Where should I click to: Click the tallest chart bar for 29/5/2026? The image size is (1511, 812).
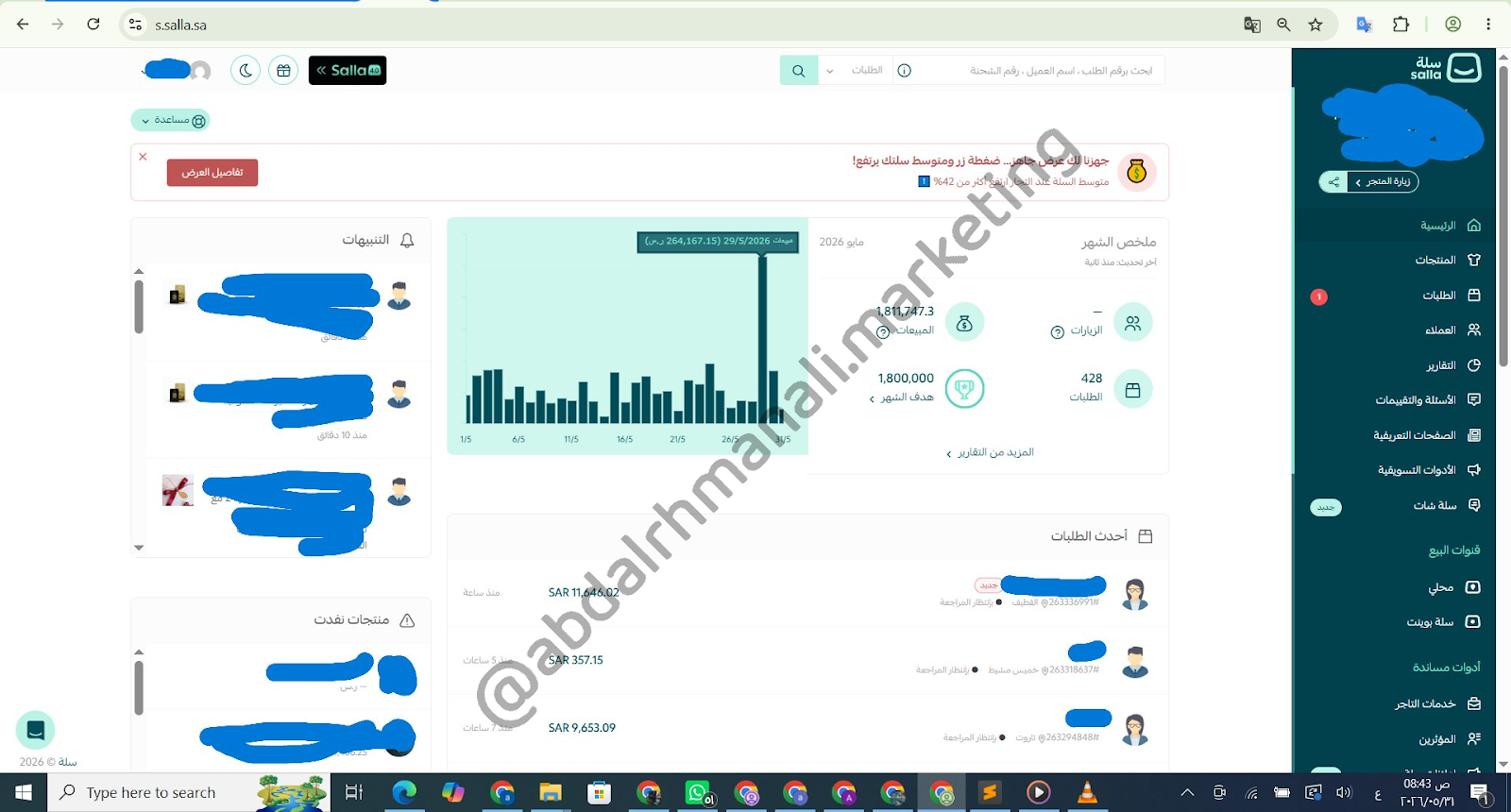click(762, 340)
